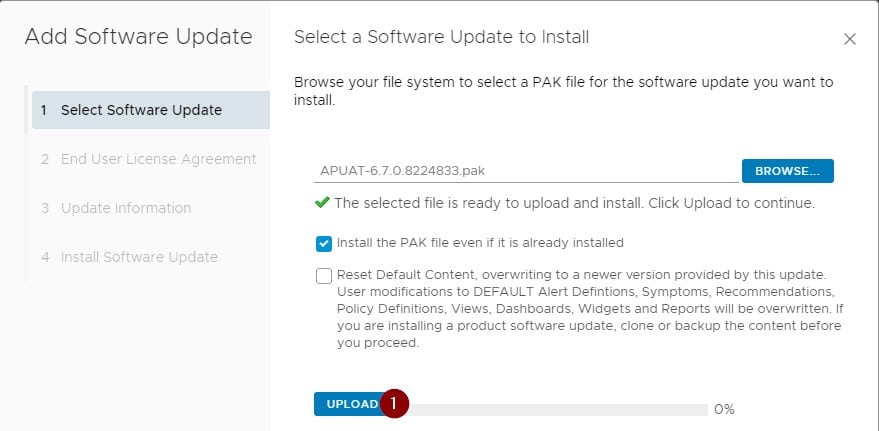Click the file ready to upload message

(x=574, y=203)
